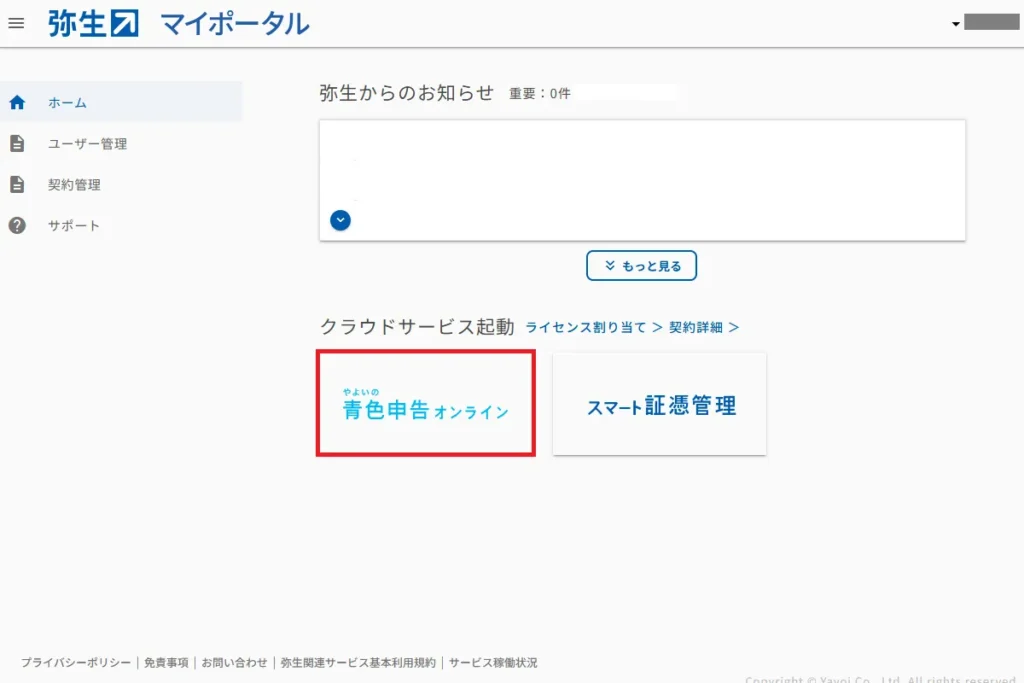Launch やよいの青色申告オンライン
This screenshot has width=1024, height=683.
(x=426, y=403)
